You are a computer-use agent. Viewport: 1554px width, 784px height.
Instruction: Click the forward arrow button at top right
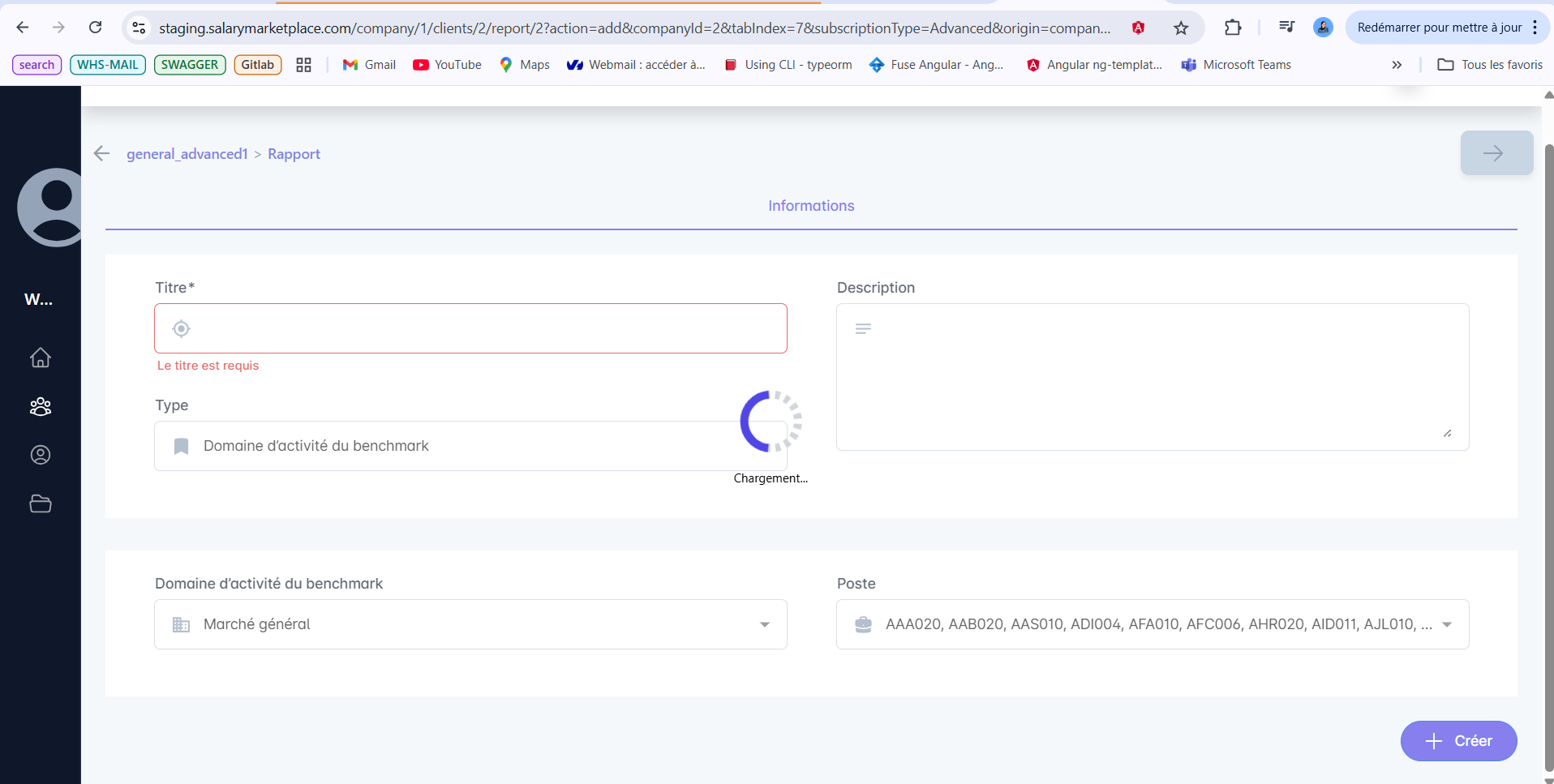[1496, 153]
